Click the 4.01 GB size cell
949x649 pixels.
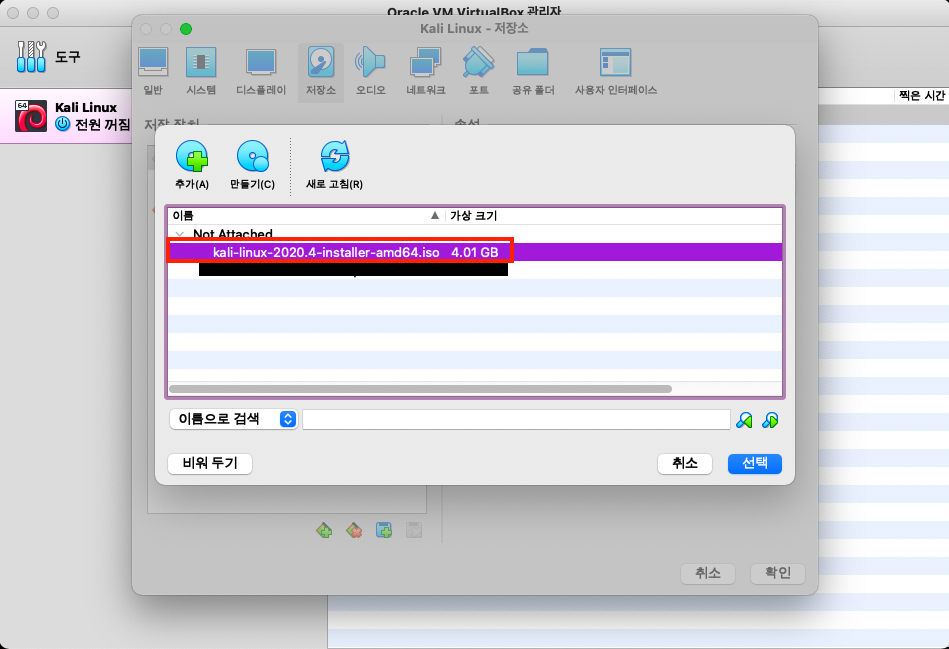pyautogui.click(x=474, y=252)
